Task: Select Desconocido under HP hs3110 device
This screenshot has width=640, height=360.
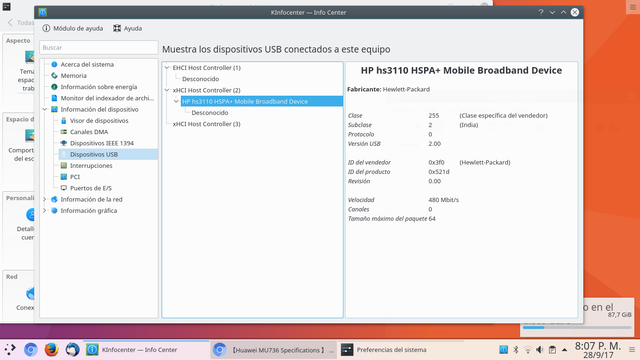Action: coord(210,113)
